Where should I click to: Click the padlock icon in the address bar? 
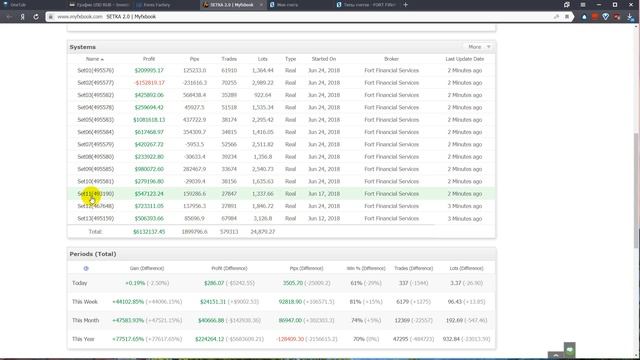click(x=51, y=17)
